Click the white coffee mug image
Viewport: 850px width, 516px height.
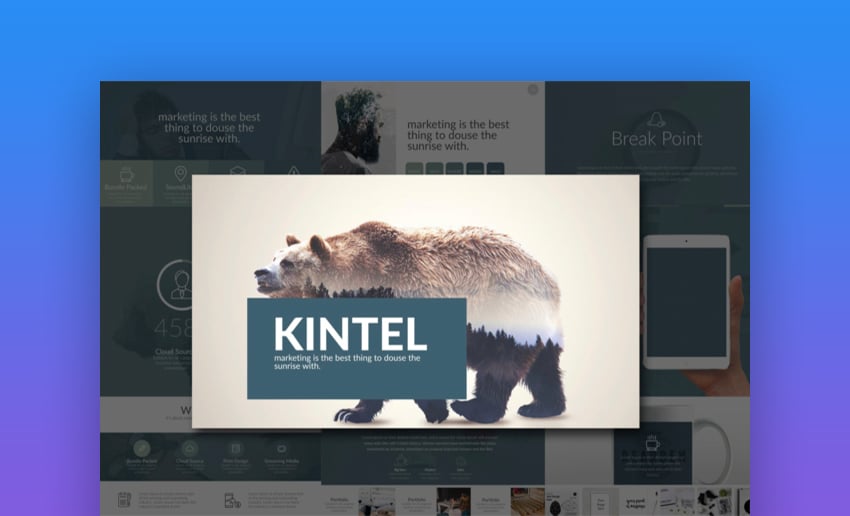click(722, 450)
